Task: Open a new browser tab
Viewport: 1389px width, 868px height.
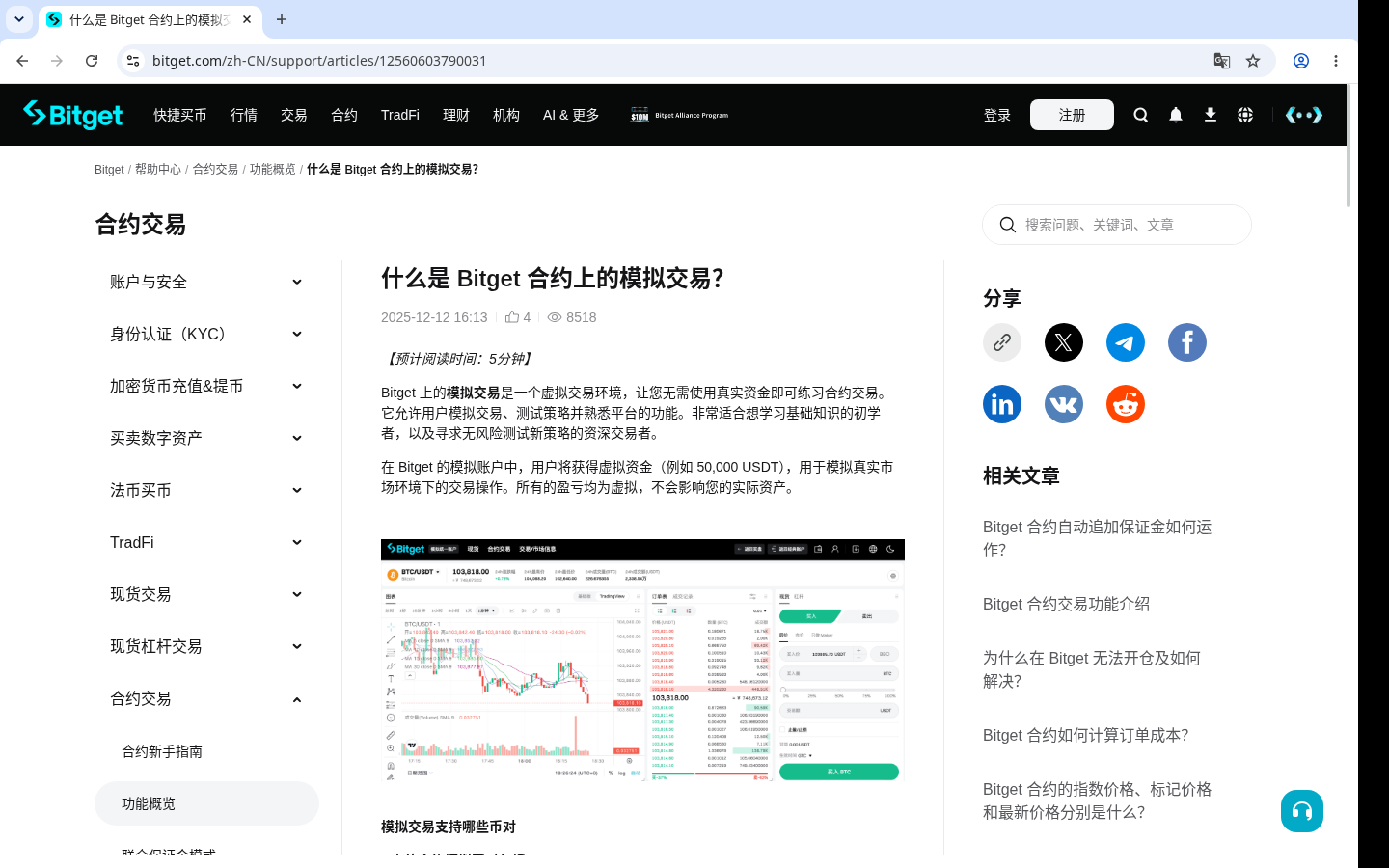Action: [282, 19]
